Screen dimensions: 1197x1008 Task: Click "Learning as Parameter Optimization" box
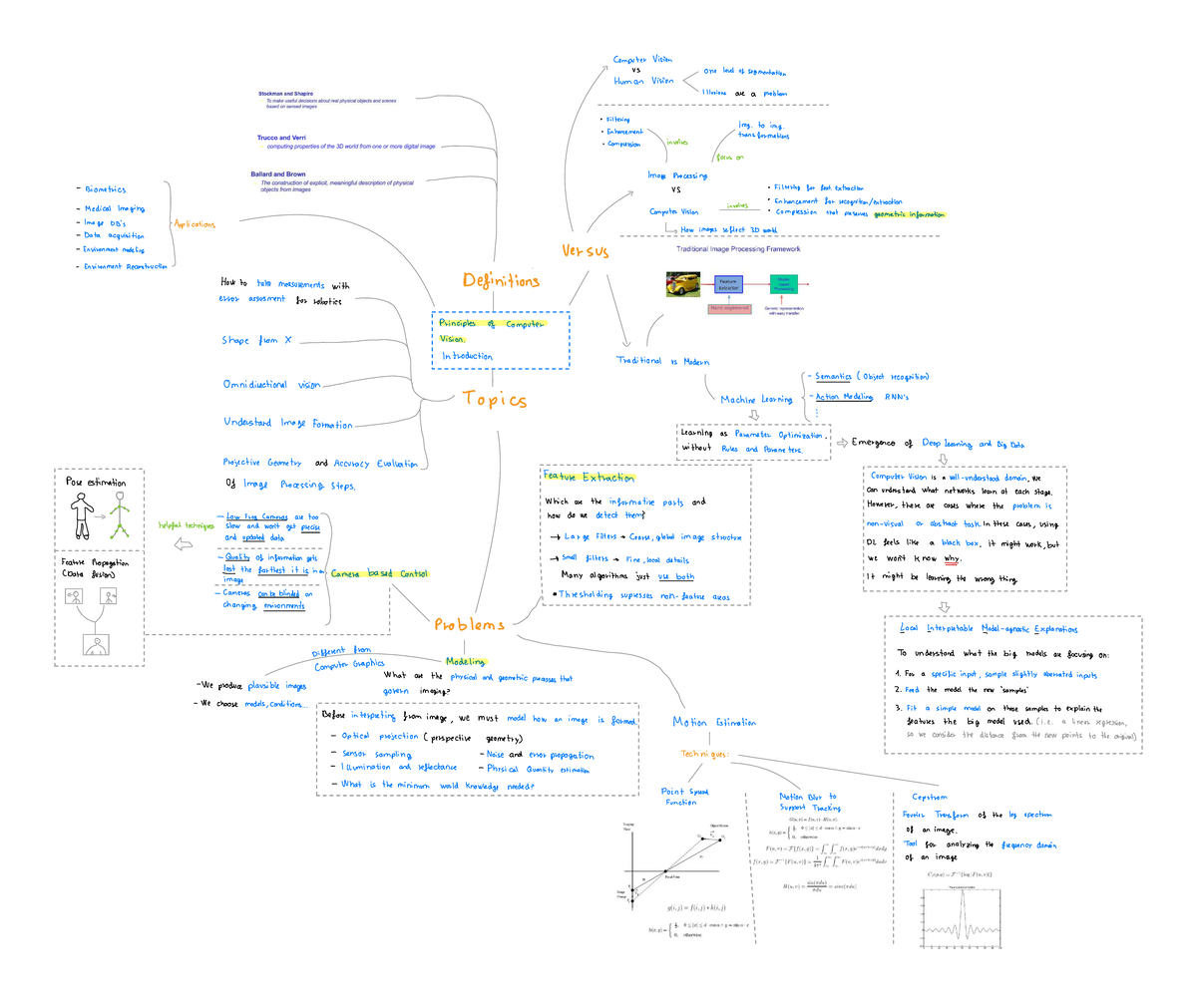753,442
